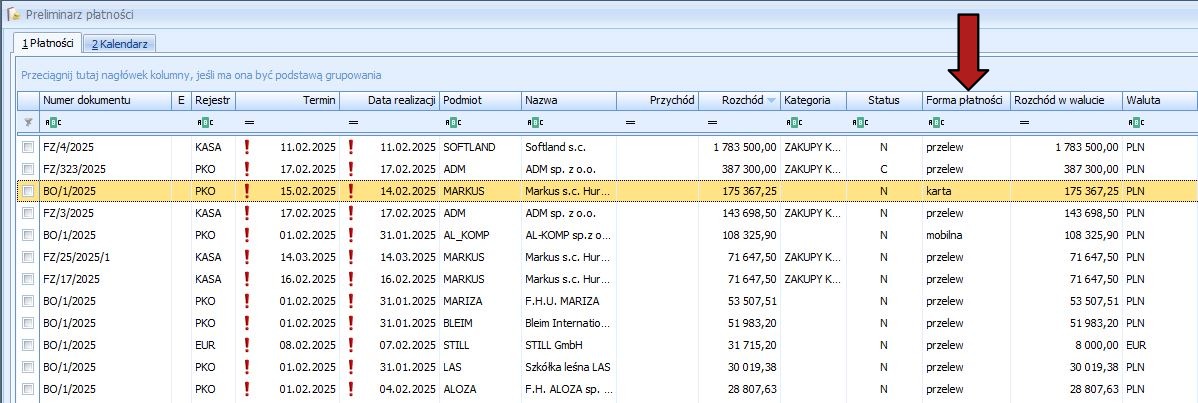Open filter condition icon under Forma płatności
1198x403 pixels.
point(937,122)
